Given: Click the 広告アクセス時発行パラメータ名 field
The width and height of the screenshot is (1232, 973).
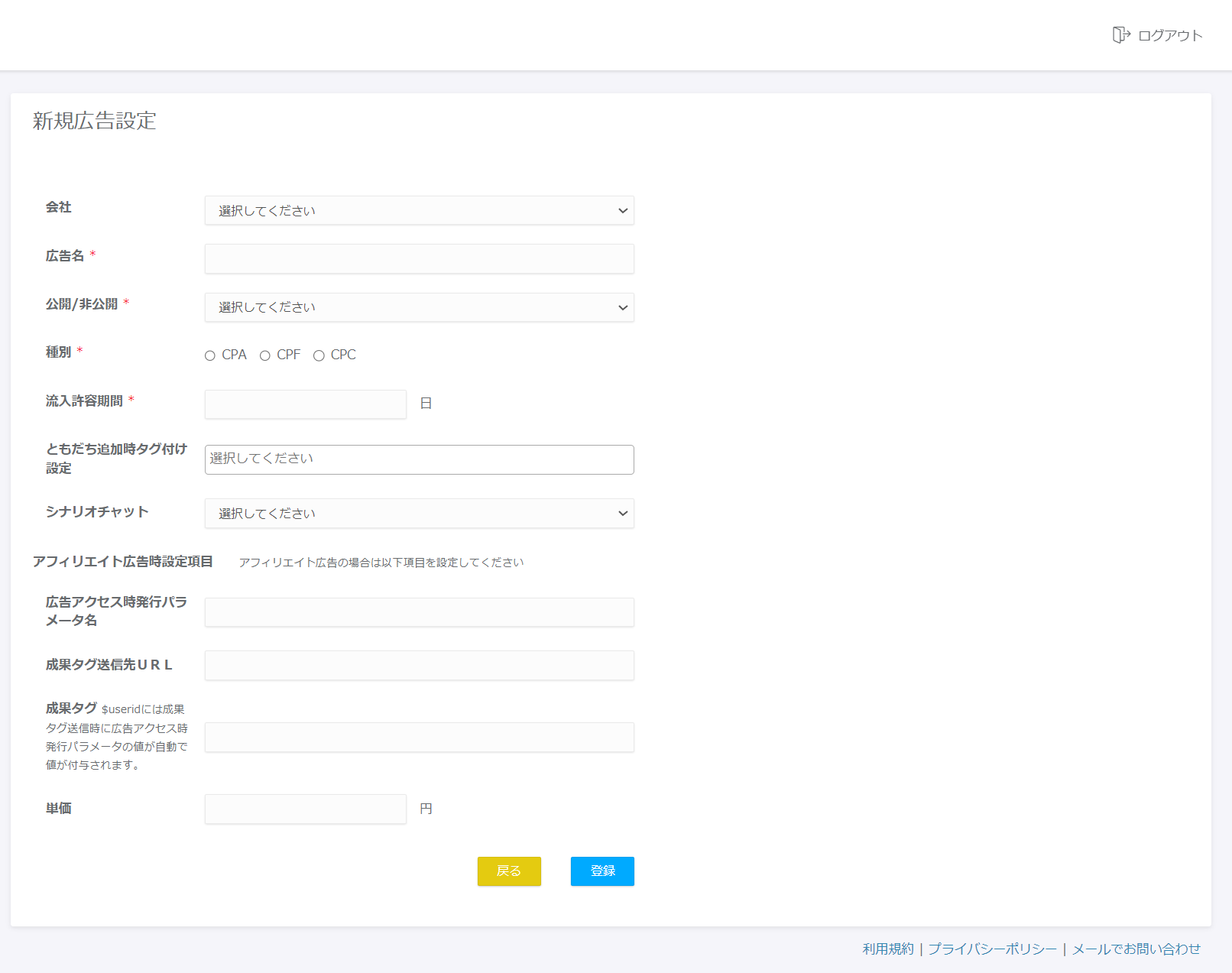Looking at the screenshot, I should pos(420,612).
